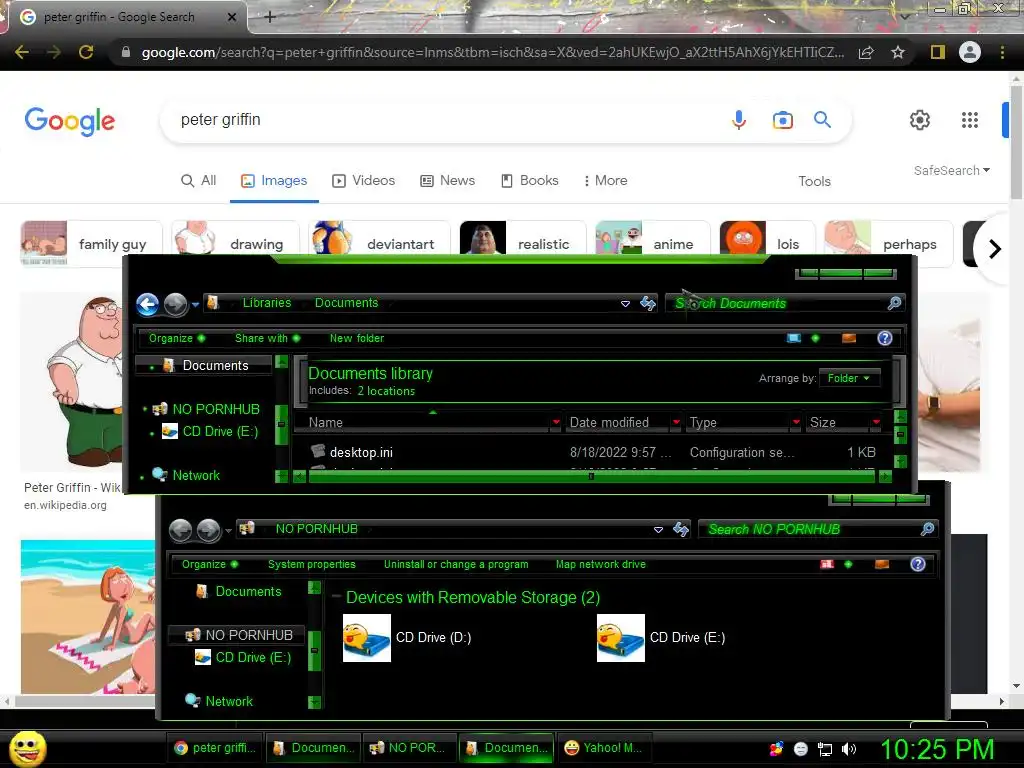Viewport: 1024px width, 768px height.
Task: Open Organize menu in Documents window
Action: click(176, 338)
